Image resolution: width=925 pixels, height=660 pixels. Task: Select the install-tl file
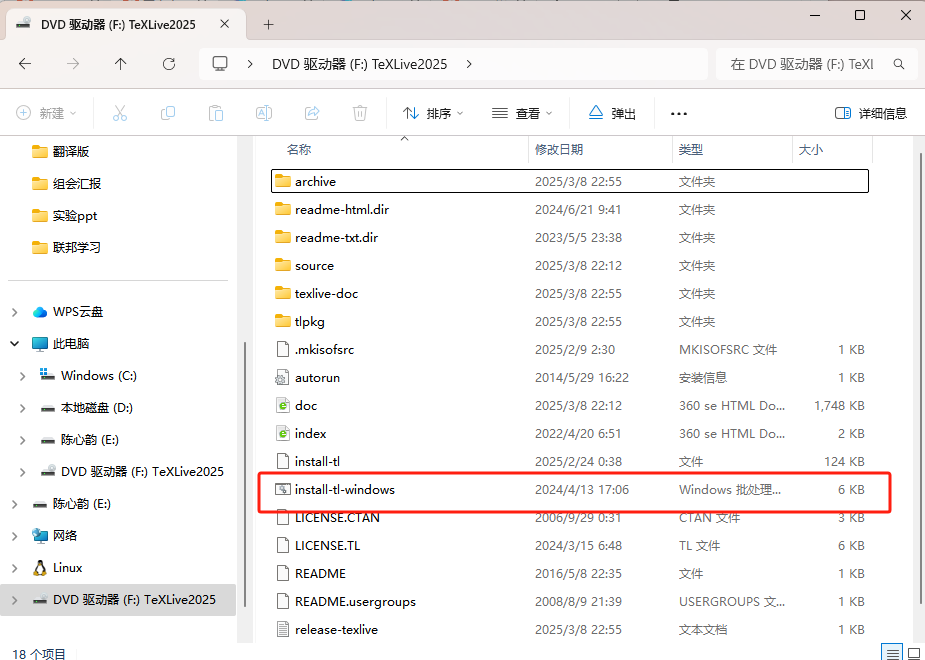pyautogui.click(x=570, y=461)
